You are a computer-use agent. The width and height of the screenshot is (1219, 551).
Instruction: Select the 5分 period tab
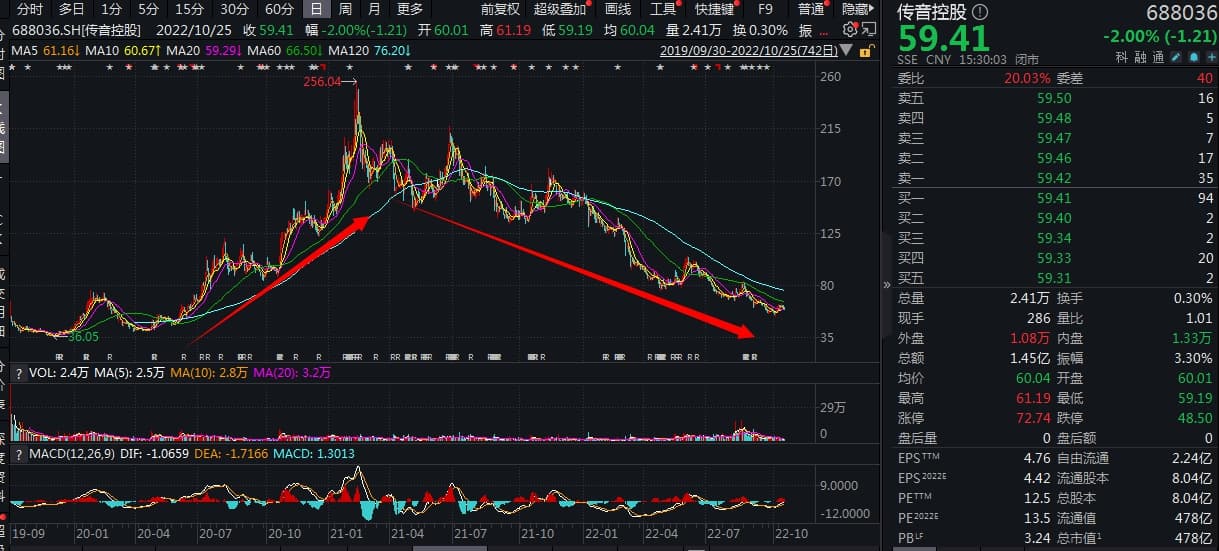point(149,9)
